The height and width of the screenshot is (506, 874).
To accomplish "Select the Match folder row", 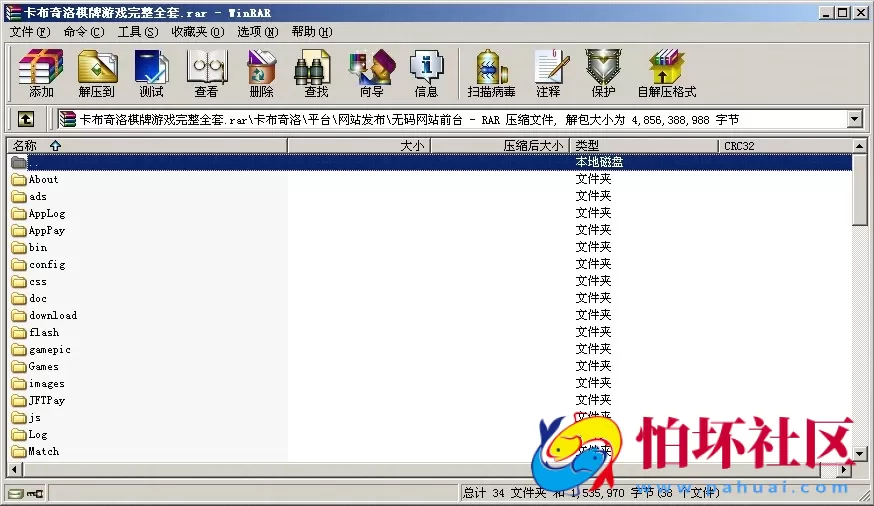I will click(430, 451).
